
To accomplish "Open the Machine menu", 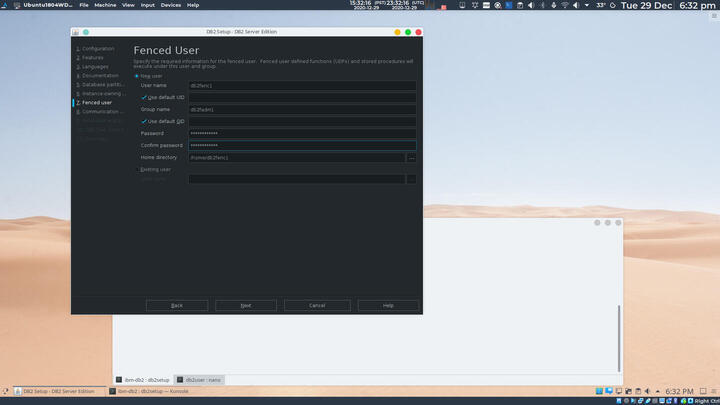I will [105, 5].
